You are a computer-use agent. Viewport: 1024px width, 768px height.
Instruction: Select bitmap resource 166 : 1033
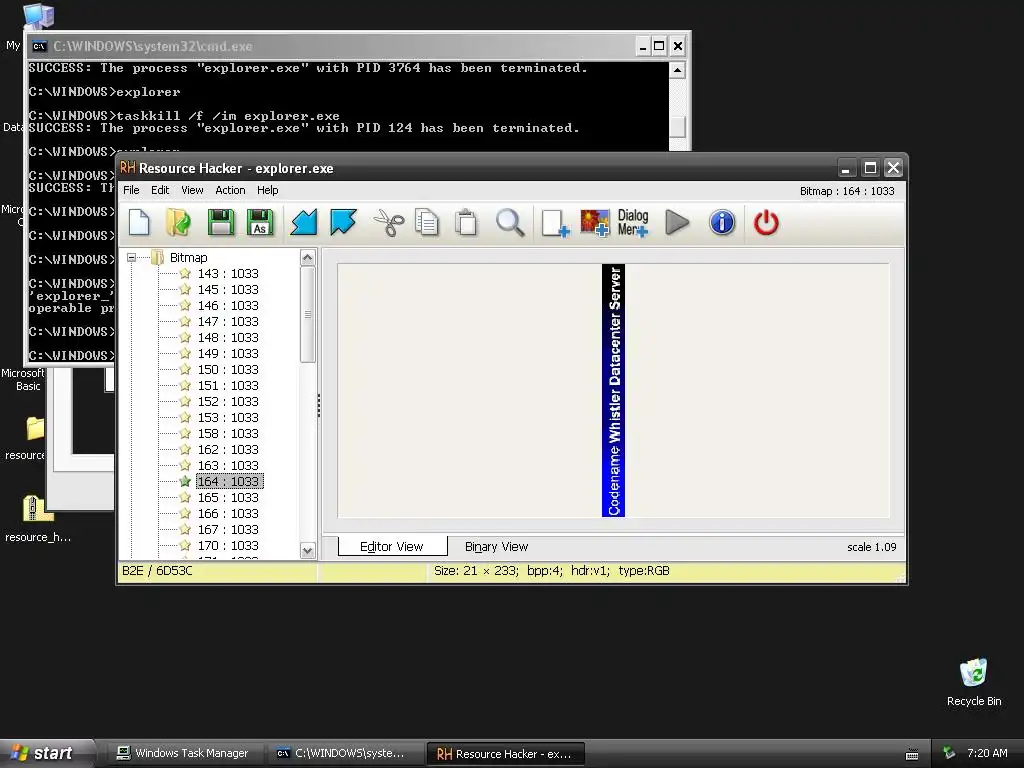pos(228,513)
